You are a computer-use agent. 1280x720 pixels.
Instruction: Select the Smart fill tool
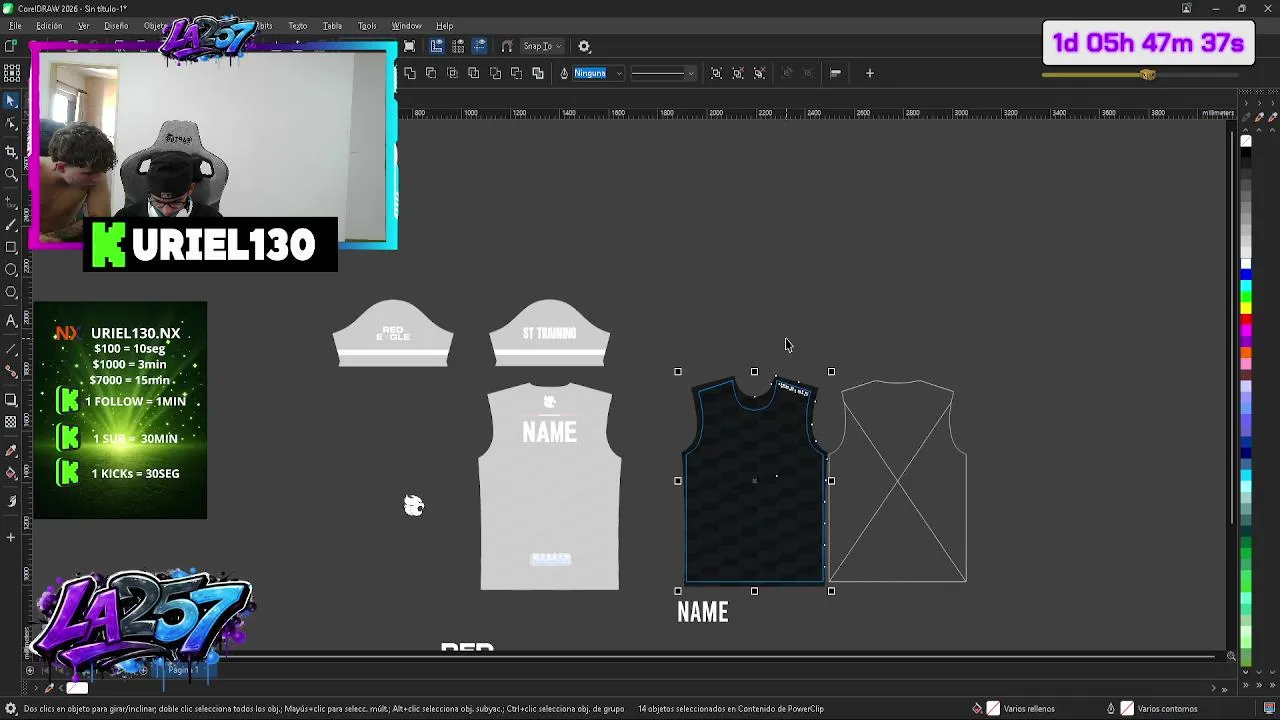point(11,501)
